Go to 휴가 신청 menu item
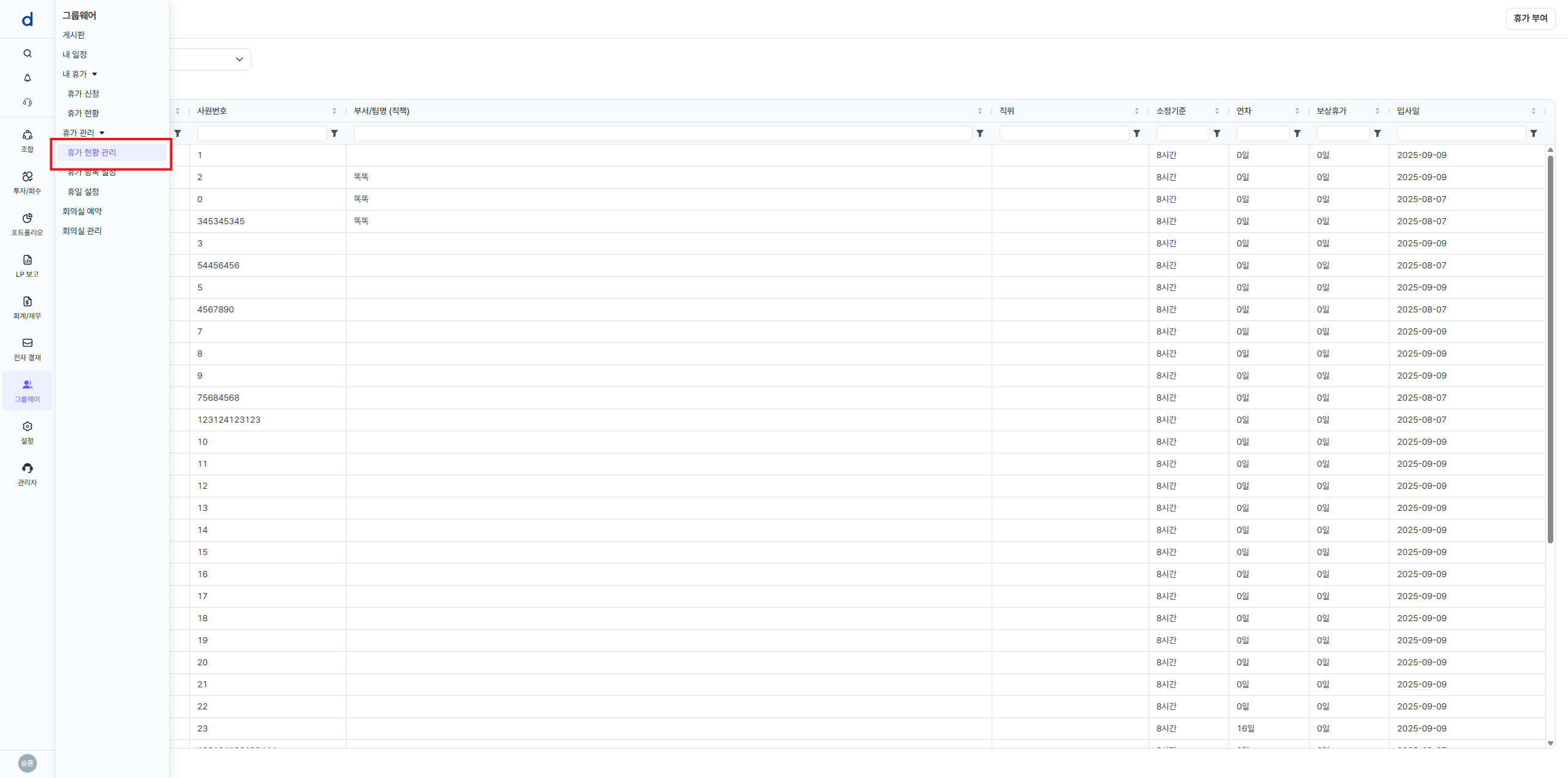Viewport: 1568px width, 778px height. (83, 94)
